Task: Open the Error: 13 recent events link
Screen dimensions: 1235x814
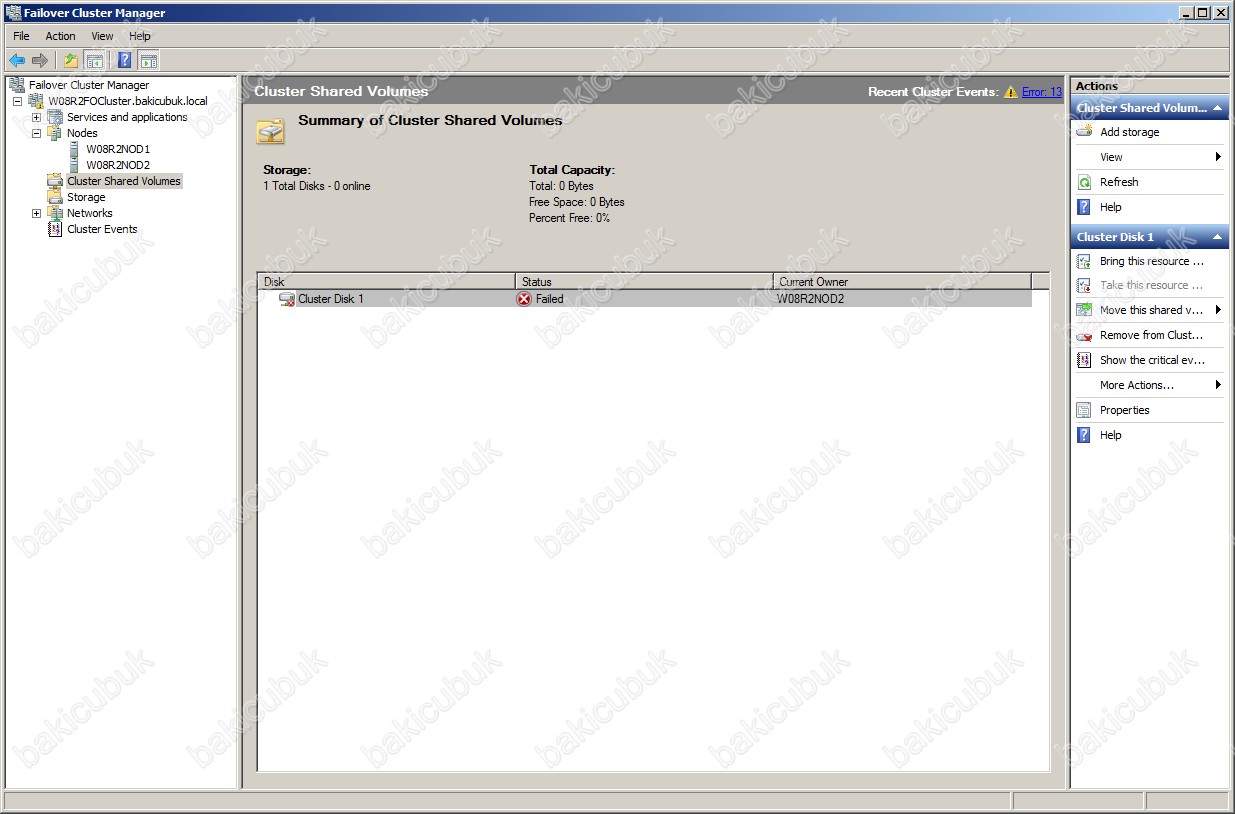Action: [x=1042, y=92]
